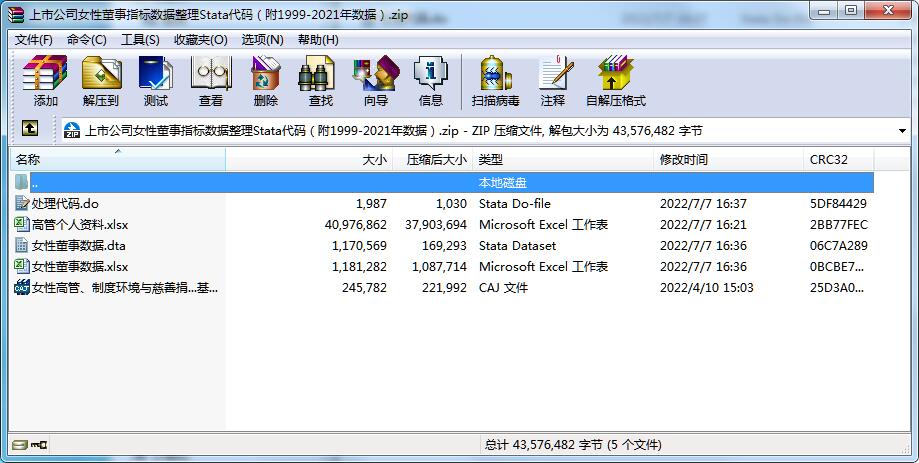The height and width of the screenshot is (463, 919).
Task: Go up one folder with arrow icon
Action: pyautogui.click(x=30, y=128)
